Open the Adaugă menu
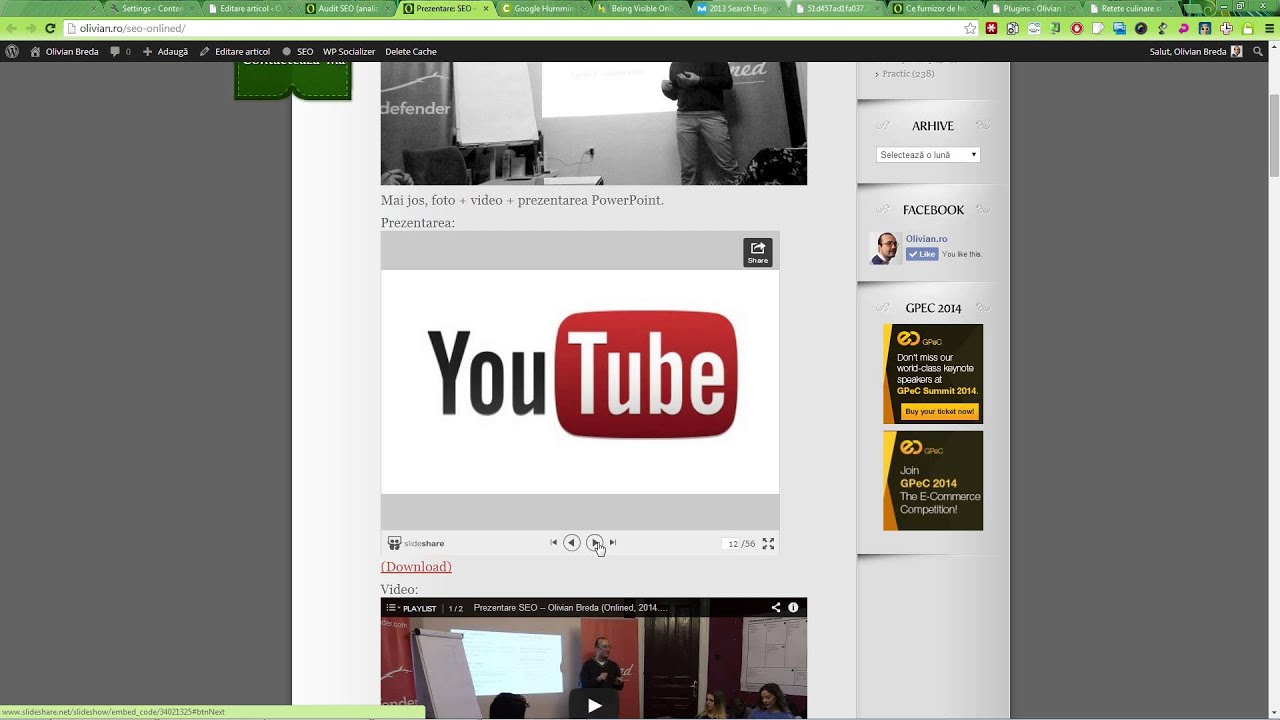Viewport: 1280px width, 720px height. coord(165,51)
